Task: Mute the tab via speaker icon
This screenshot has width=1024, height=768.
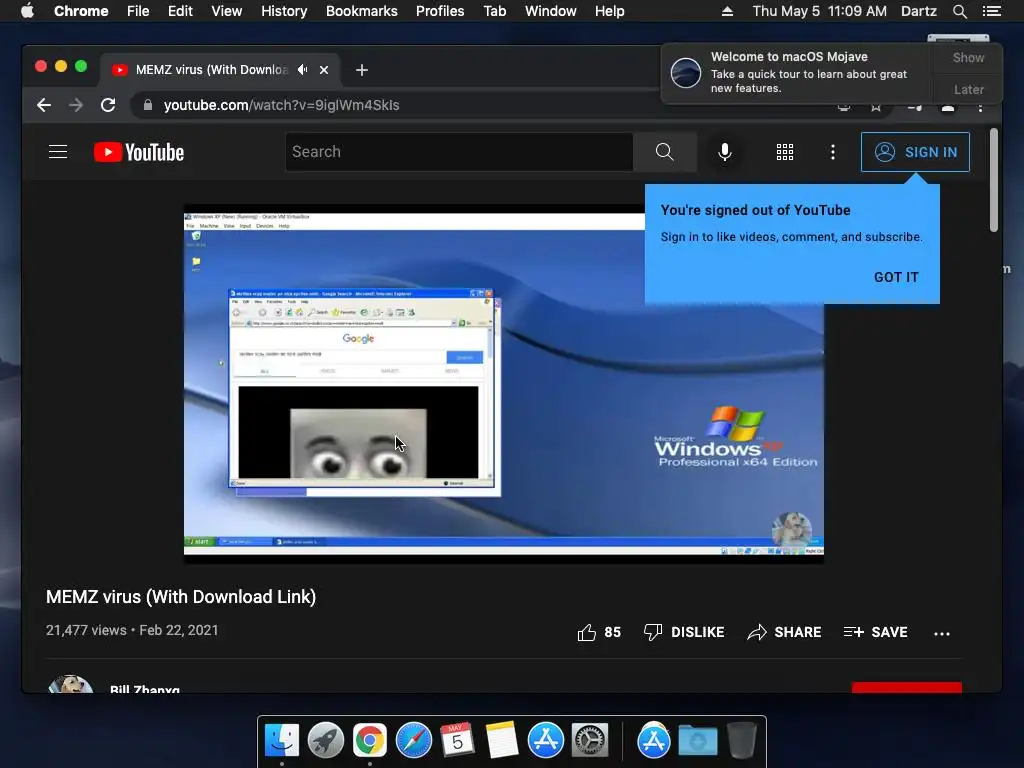Action: click(x=302, y=69)
